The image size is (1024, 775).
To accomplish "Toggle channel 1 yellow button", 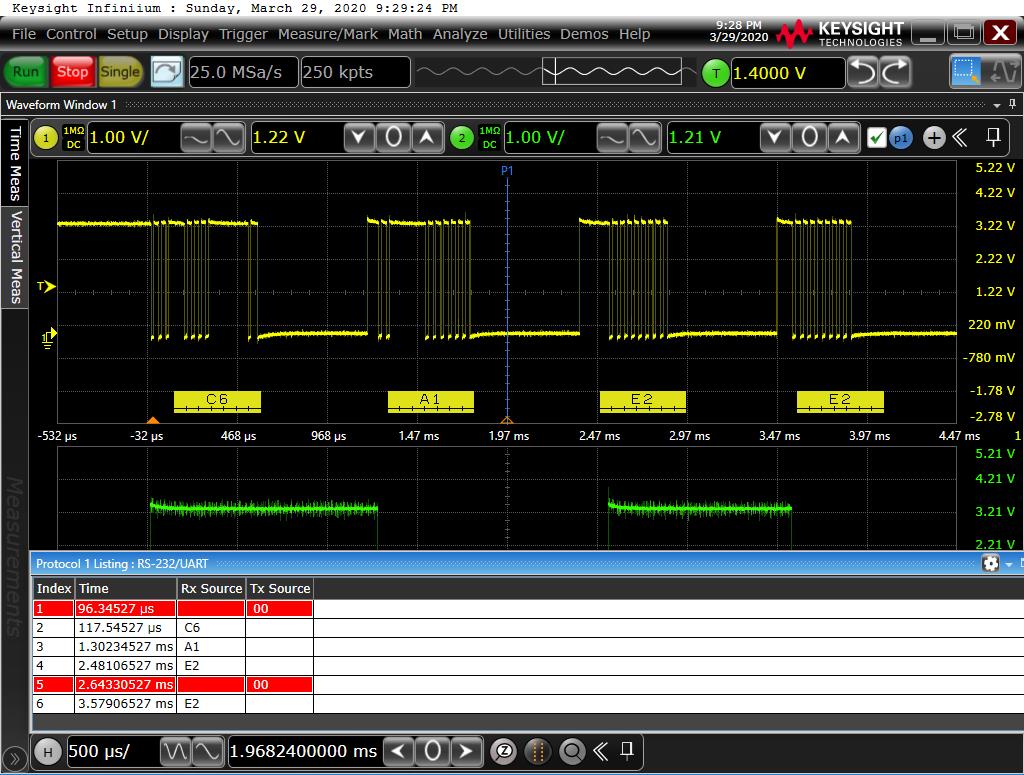I will coord(46,138).
